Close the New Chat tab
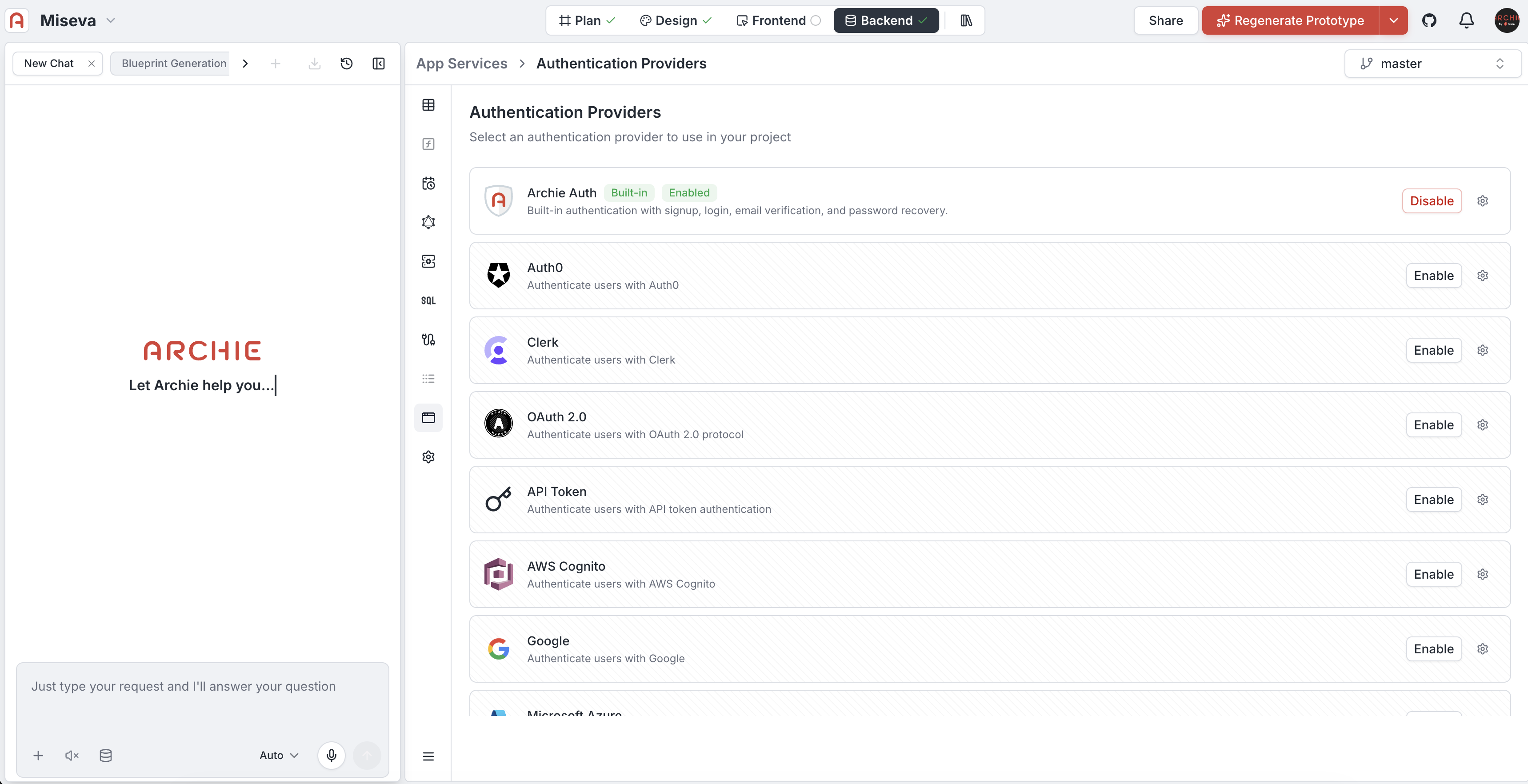1528x784 pixels. coord(92,64)
